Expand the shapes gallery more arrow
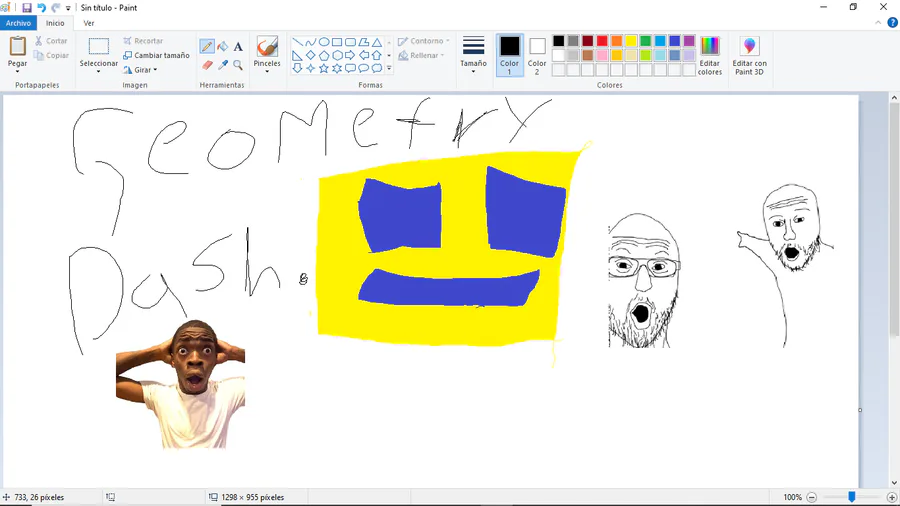Viewport: 900px width, 506px height. [389, 68]
